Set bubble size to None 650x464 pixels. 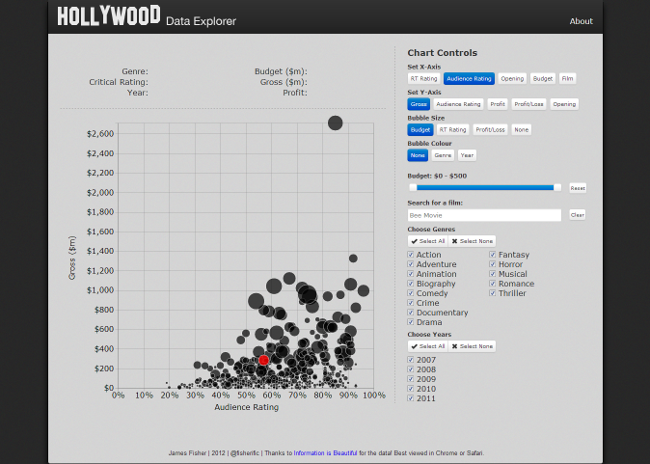pyautogui.click(x=521, y=130)
